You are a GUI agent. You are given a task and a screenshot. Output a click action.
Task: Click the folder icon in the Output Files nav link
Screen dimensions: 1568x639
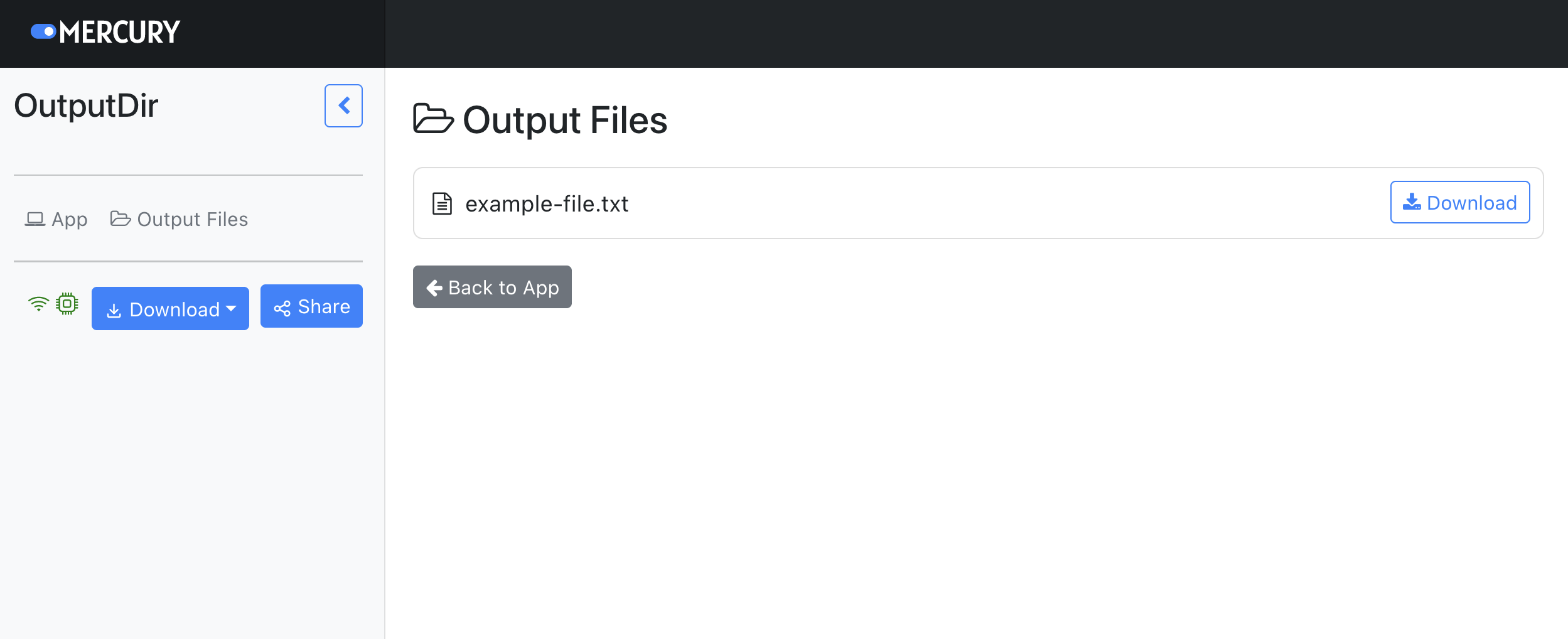point(121,218)
